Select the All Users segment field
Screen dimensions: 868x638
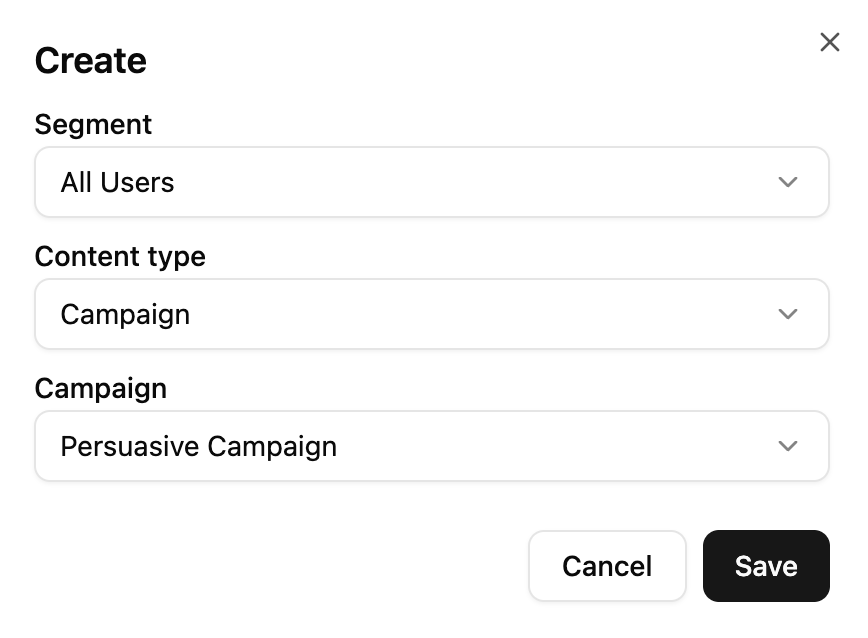(x=432, y=182)
